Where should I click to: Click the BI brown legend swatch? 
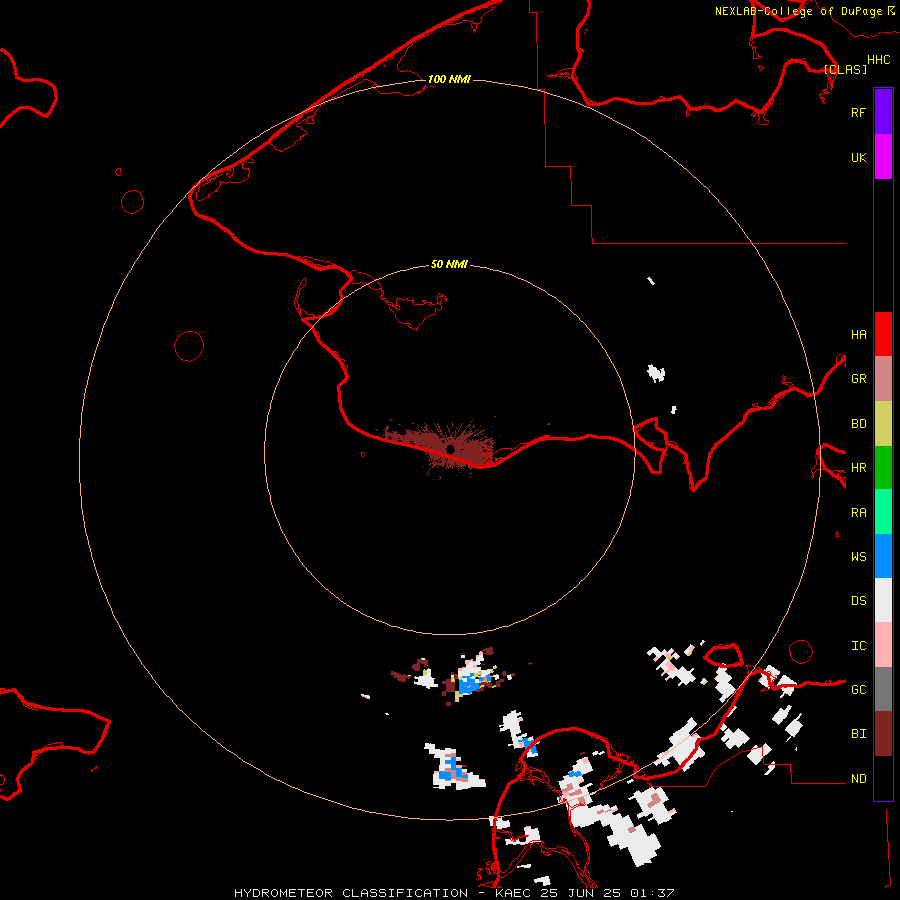[x=883, y=734]
